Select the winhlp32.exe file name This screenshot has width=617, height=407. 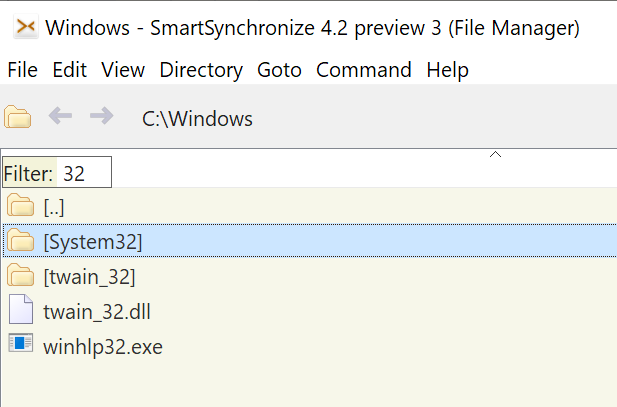click(x=103, y=346)
